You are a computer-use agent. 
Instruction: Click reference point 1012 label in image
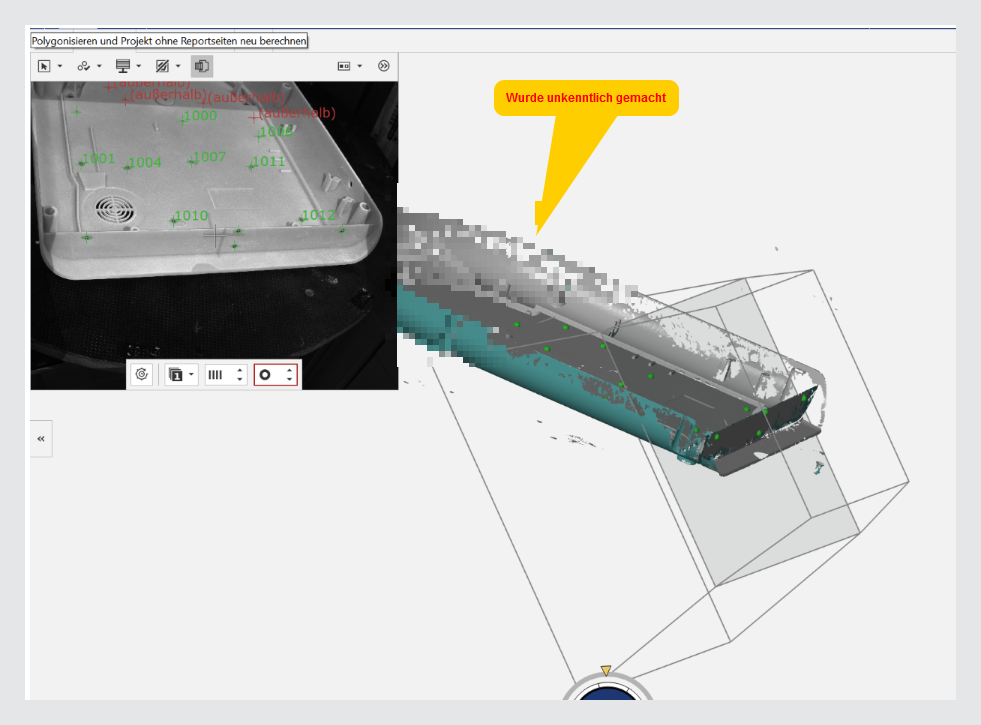(x=318, y=215)
